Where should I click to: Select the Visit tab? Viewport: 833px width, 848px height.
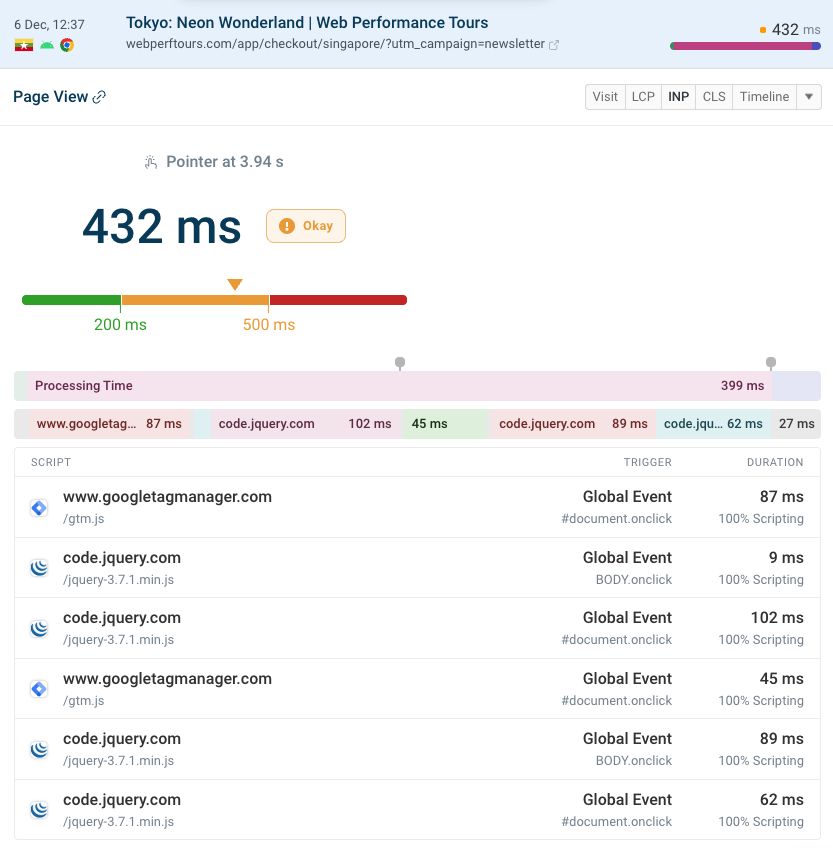click(604, 96)
